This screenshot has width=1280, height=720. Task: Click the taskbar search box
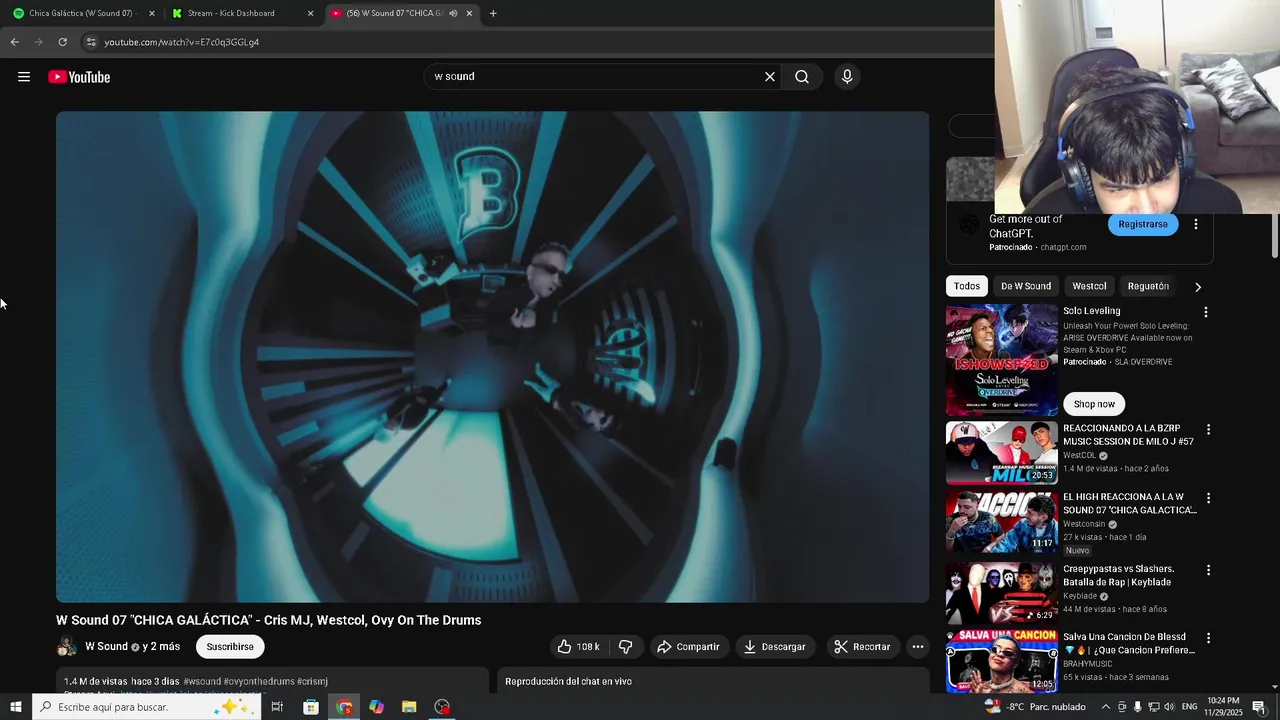point(148,707)
